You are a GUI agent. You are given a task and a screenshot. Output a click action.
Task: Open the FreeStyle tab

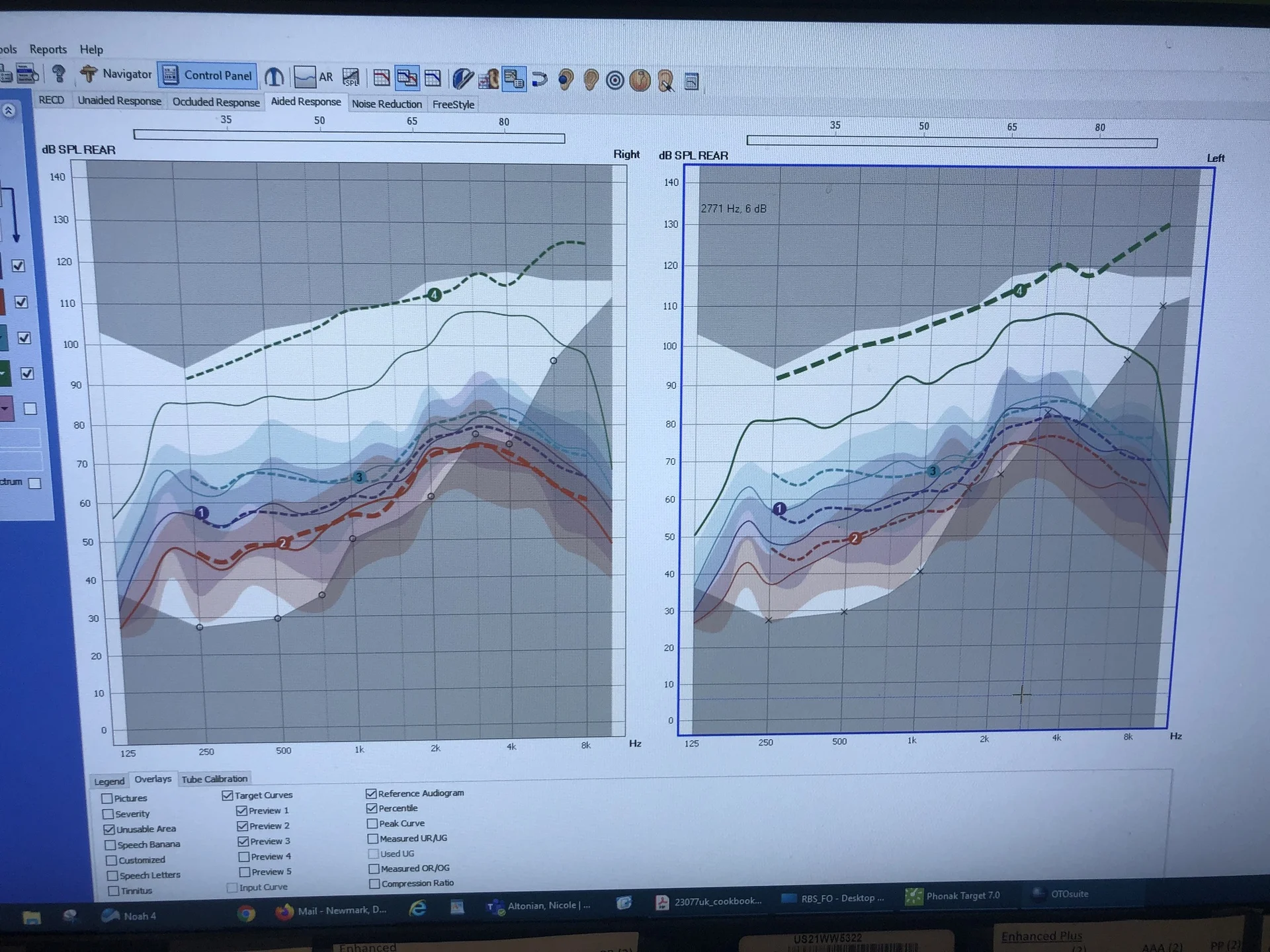tap(453, 104)
